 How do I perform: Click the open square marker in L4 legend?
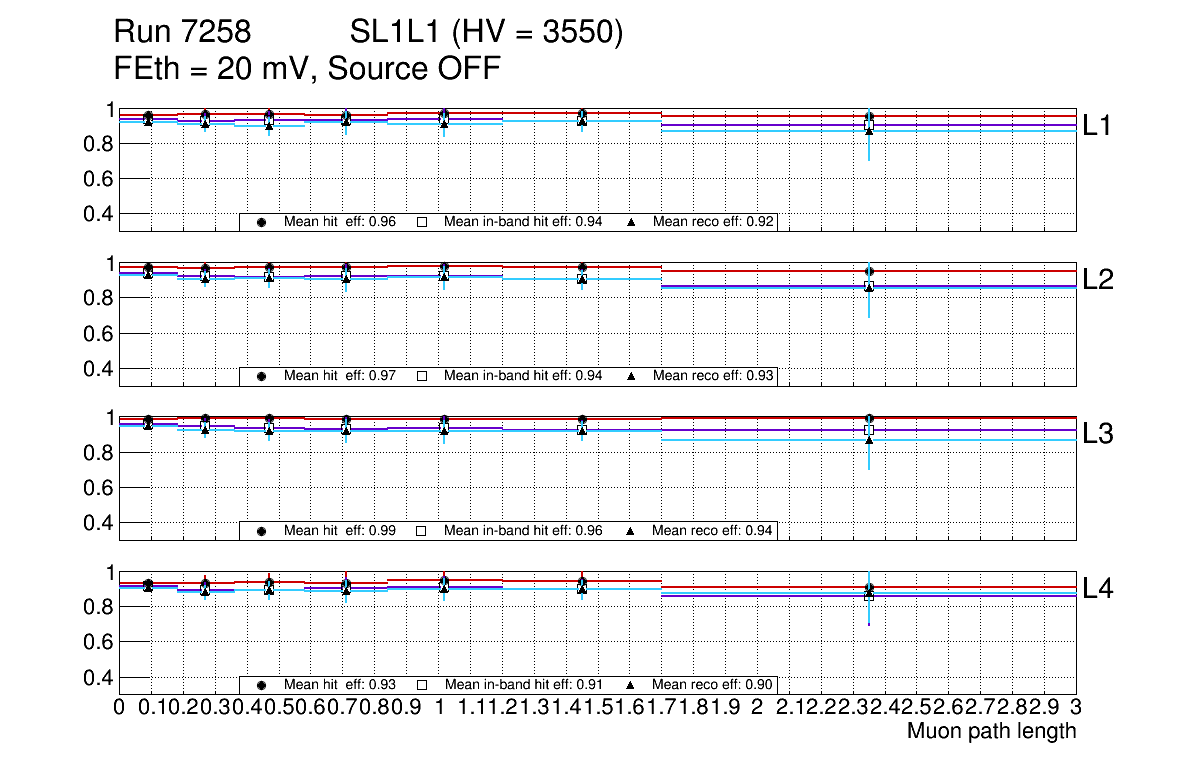click(422, 685)
